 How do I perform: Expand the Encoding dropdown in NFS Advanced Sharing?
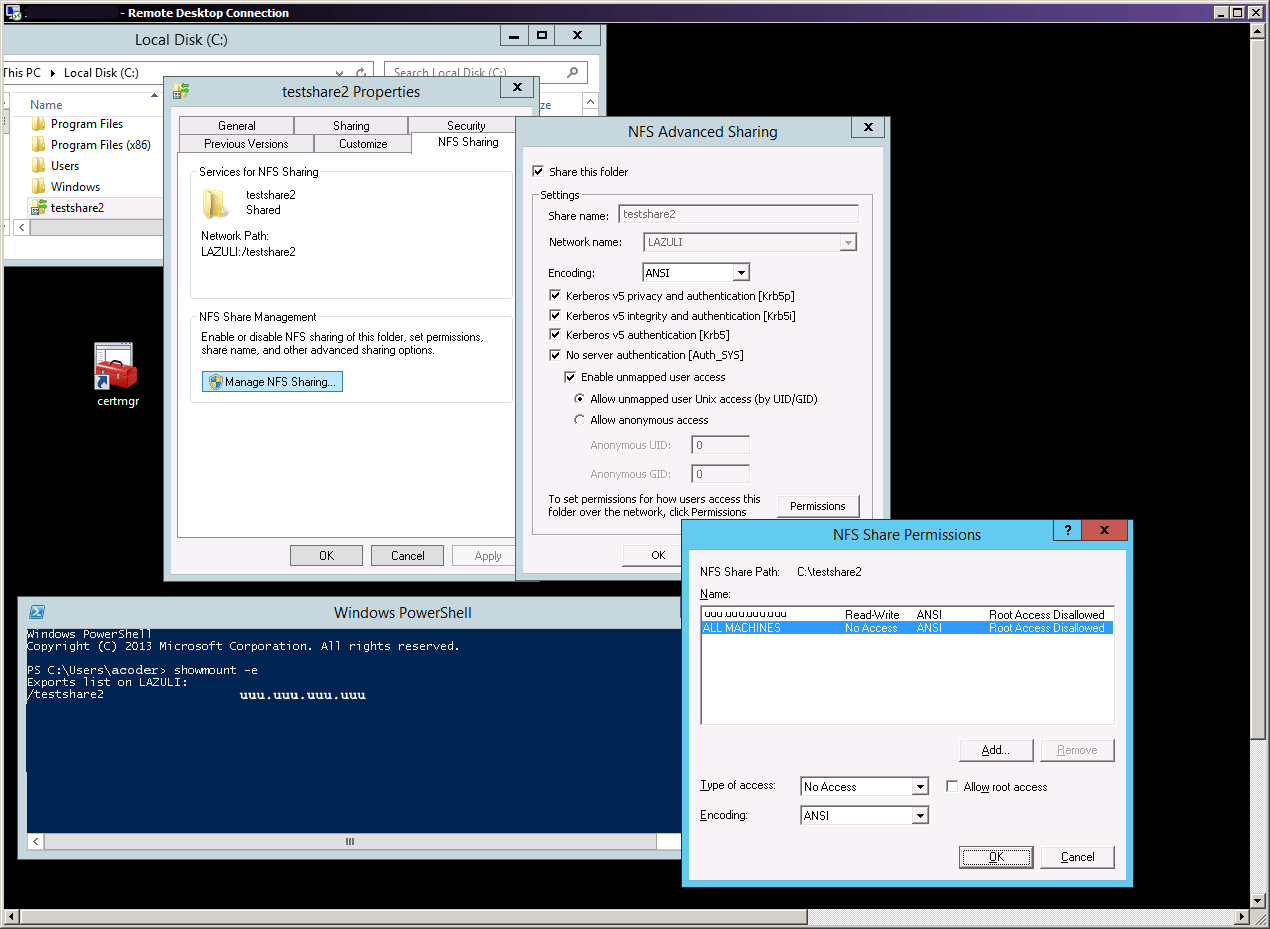tap(740, 273)
